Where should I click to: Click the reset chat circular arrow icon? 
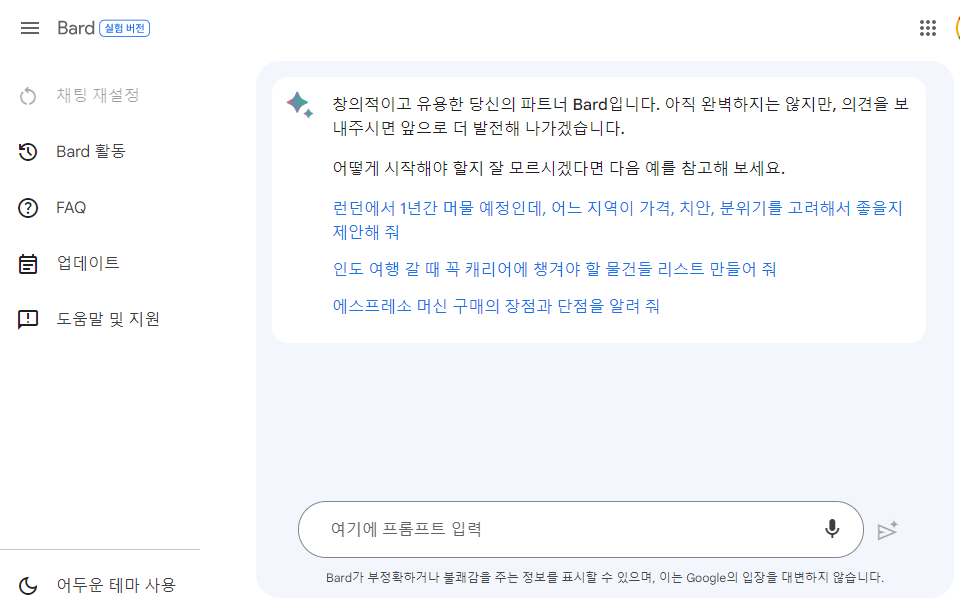(x=28, y=96)
